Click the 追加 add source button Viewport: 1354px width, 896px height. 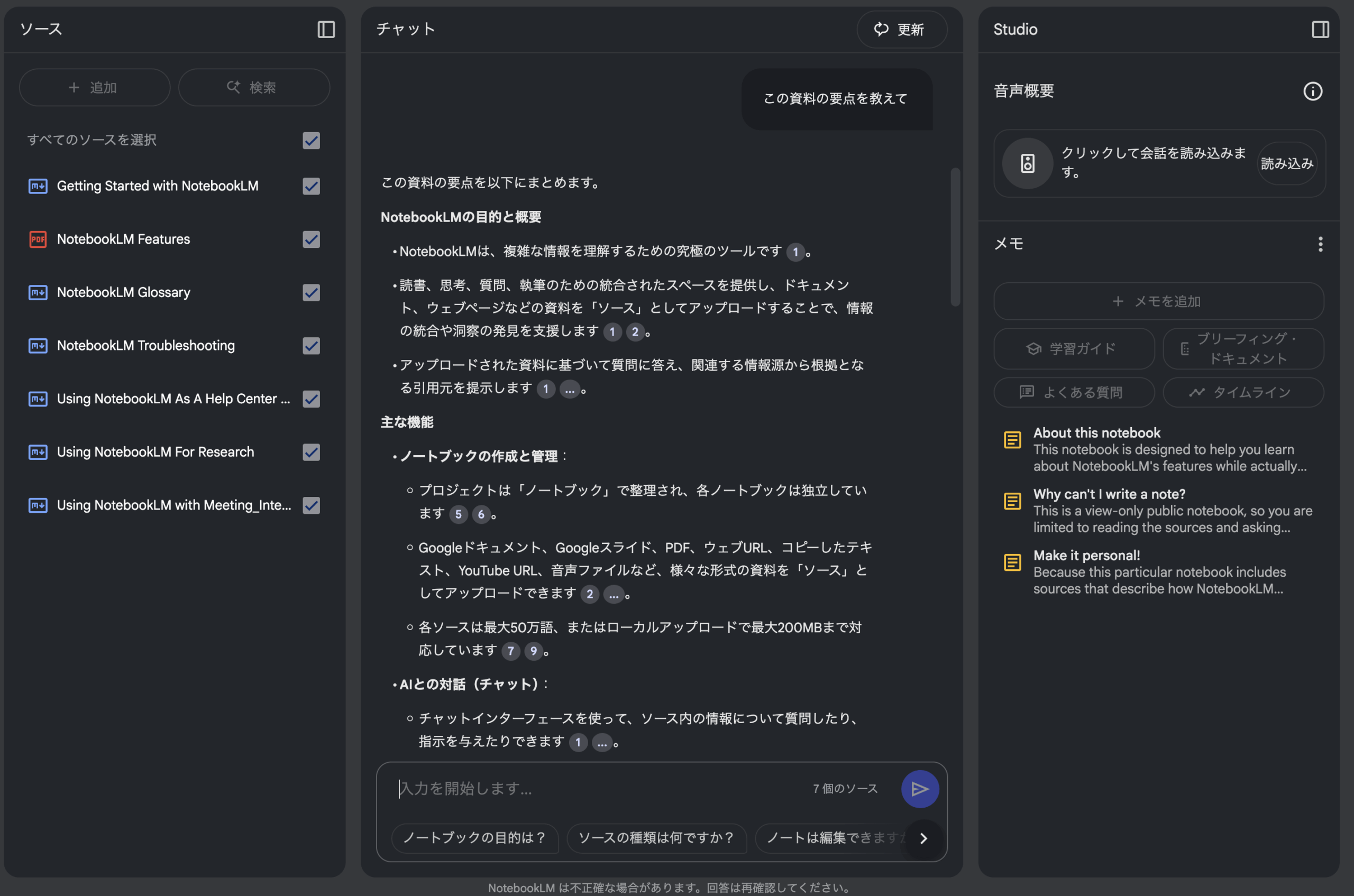[94, 87]
